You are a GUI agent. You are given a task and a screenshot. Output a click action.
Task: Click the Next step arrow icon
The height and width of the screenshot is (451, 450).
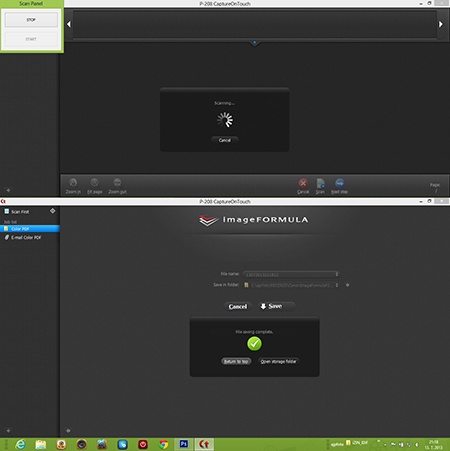pyautogui.click(x=339, y=183)
